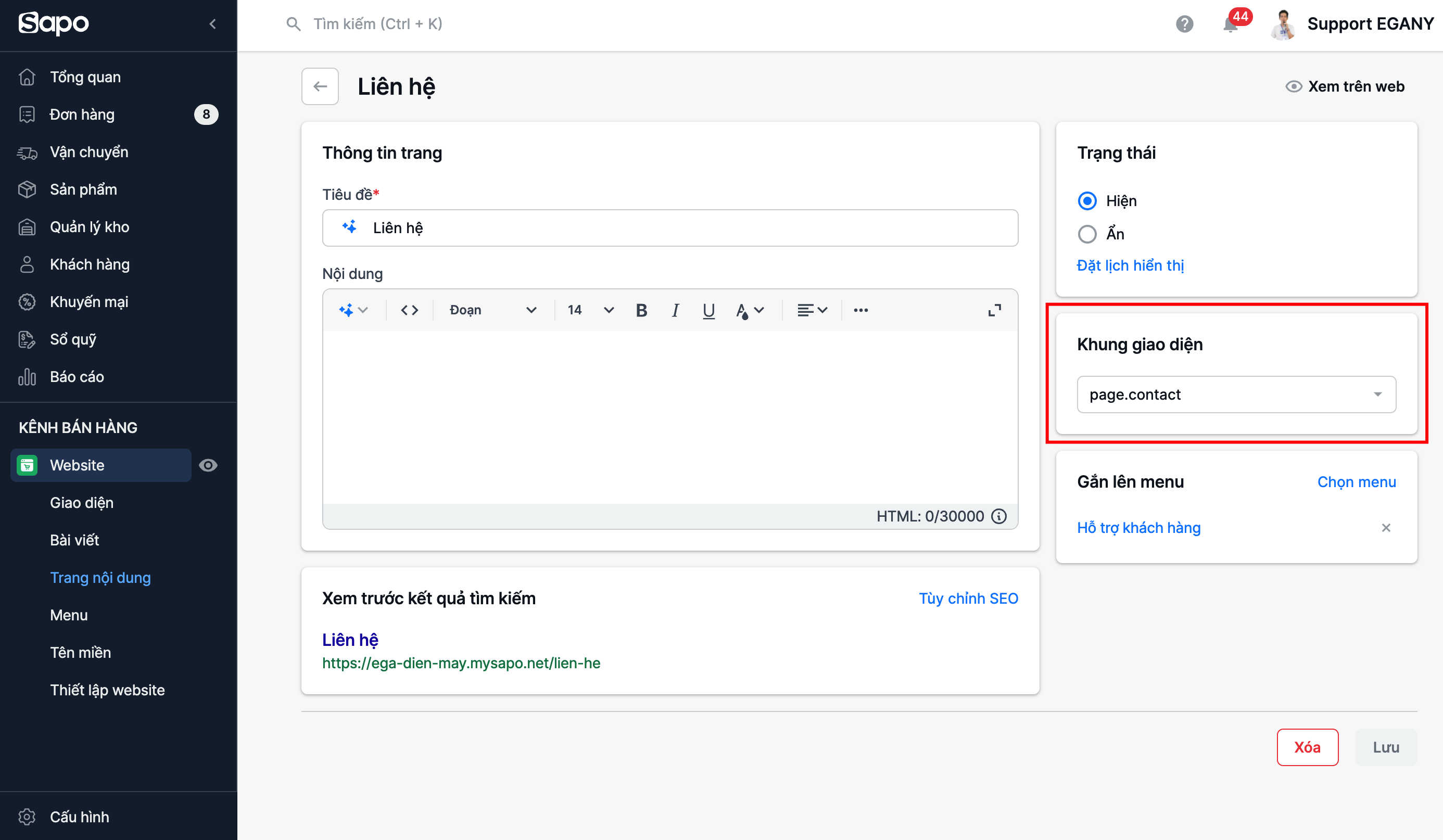Open the Đoạn paragraph style dropdown

click(x=492, y=310)
